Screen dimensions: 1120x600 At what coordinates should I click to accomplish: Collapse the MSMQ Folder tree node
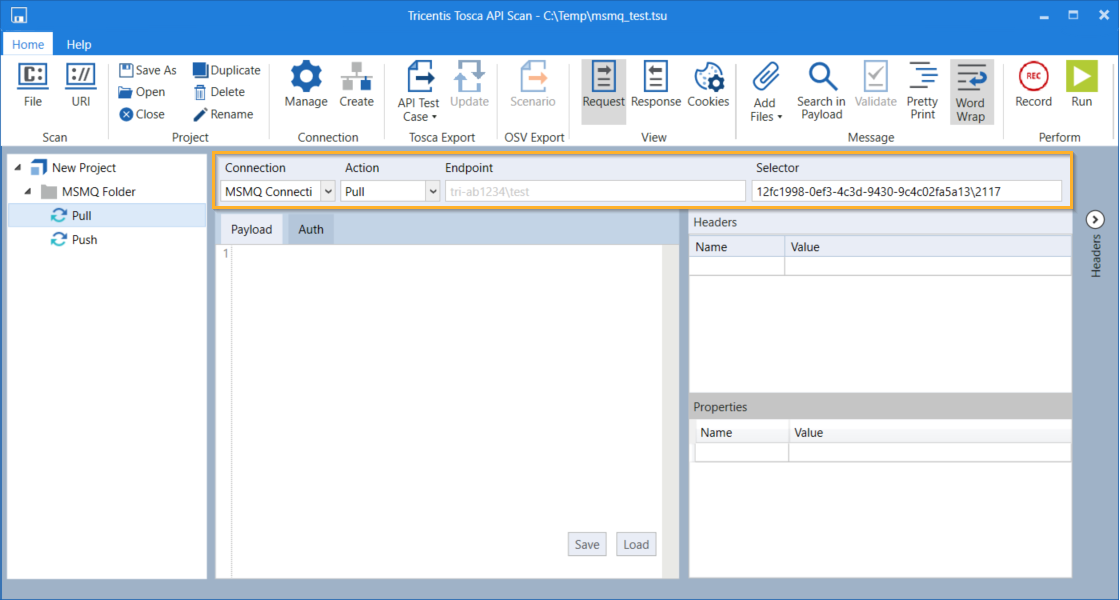(x=28, y=192)
